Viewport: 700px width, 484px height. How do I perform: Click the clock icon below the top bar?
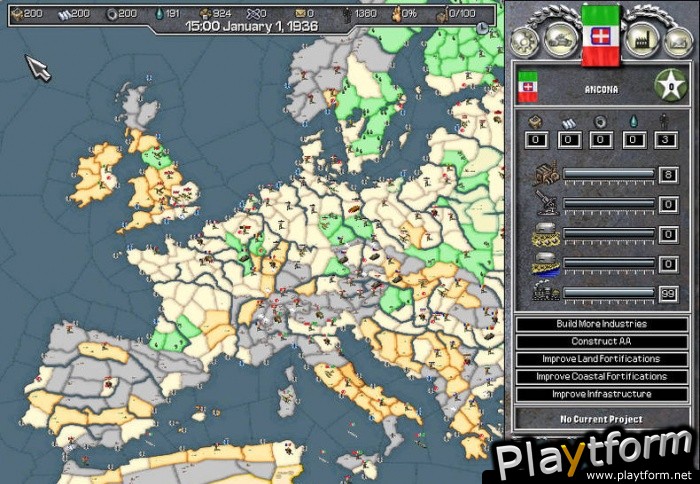[482, 28]
